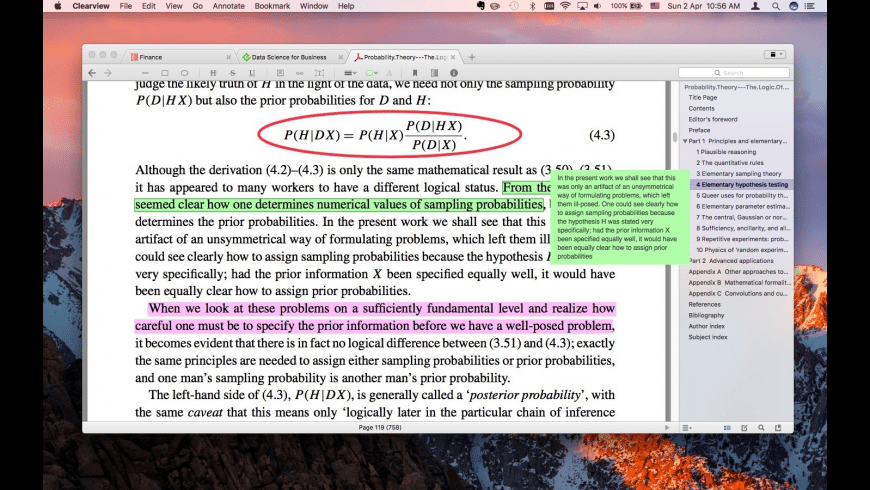
Task: Add a link annotation
Action: [300, 73]
